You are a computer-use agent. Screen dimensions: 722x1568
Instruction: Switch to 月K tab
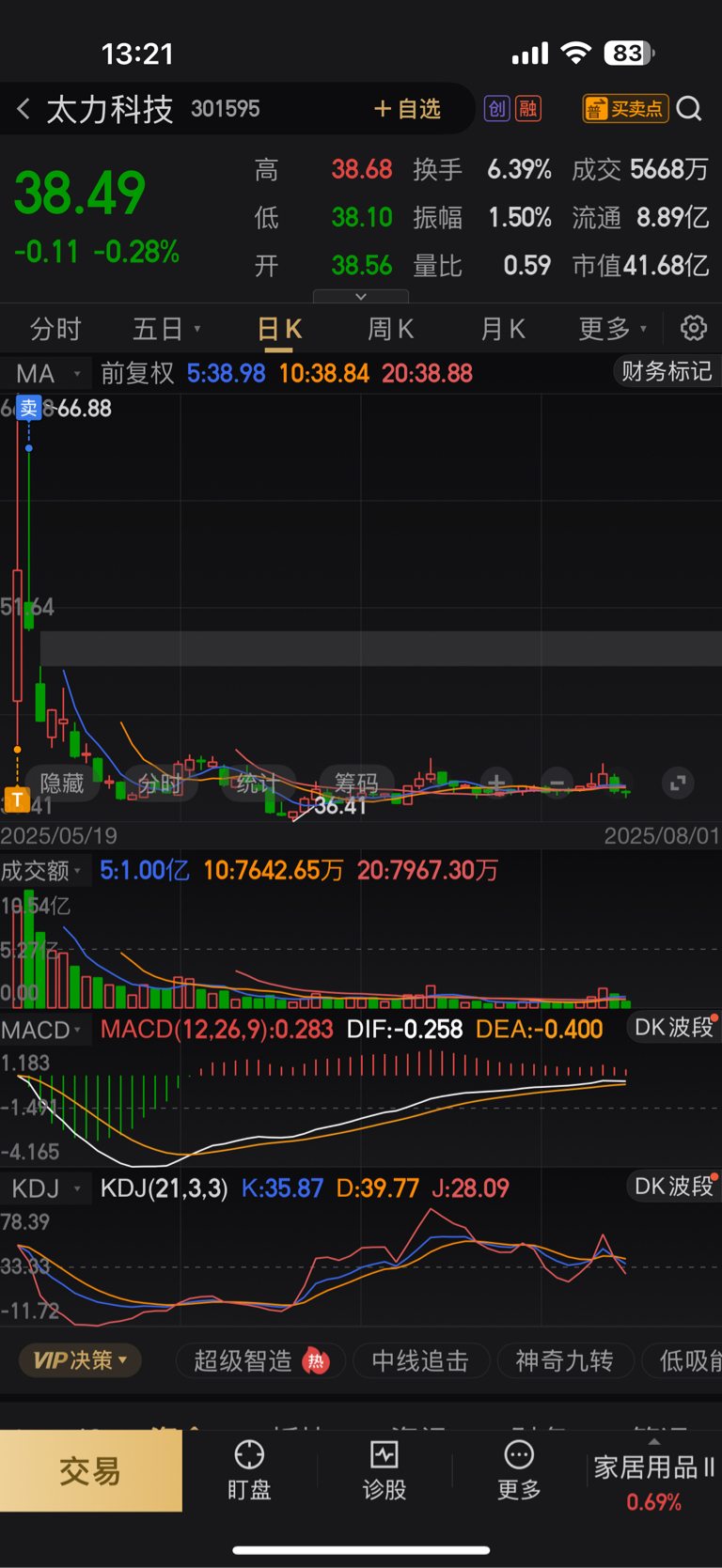(503, 329)
